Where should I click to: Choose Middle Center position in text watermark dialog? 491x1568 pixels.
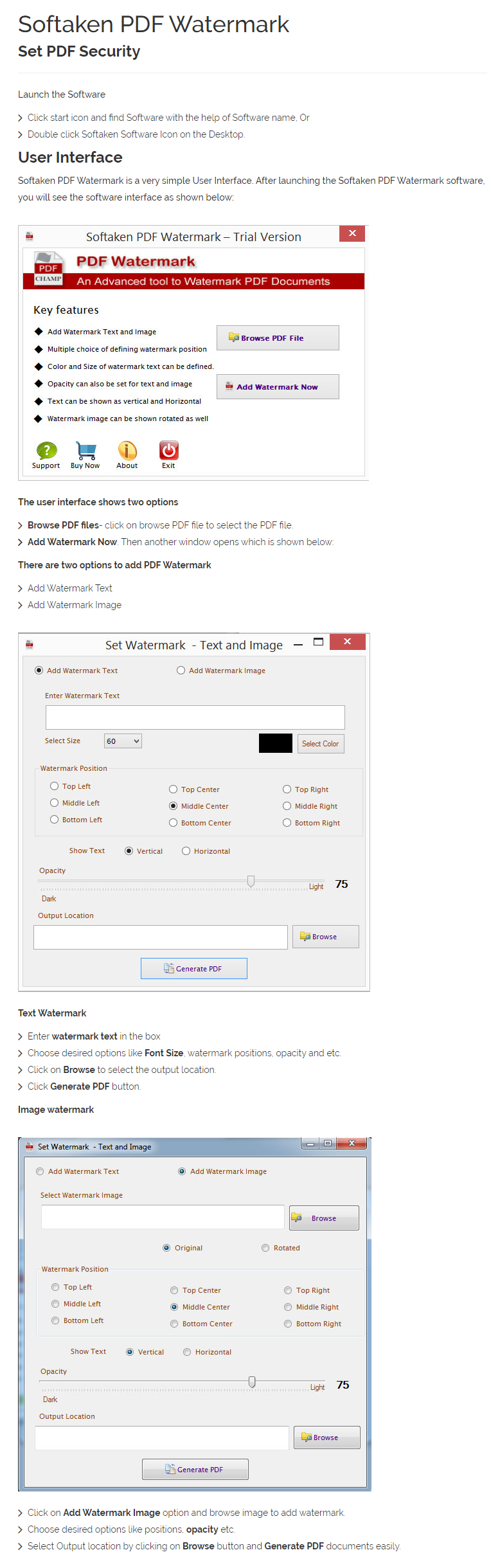coord(174,806)
